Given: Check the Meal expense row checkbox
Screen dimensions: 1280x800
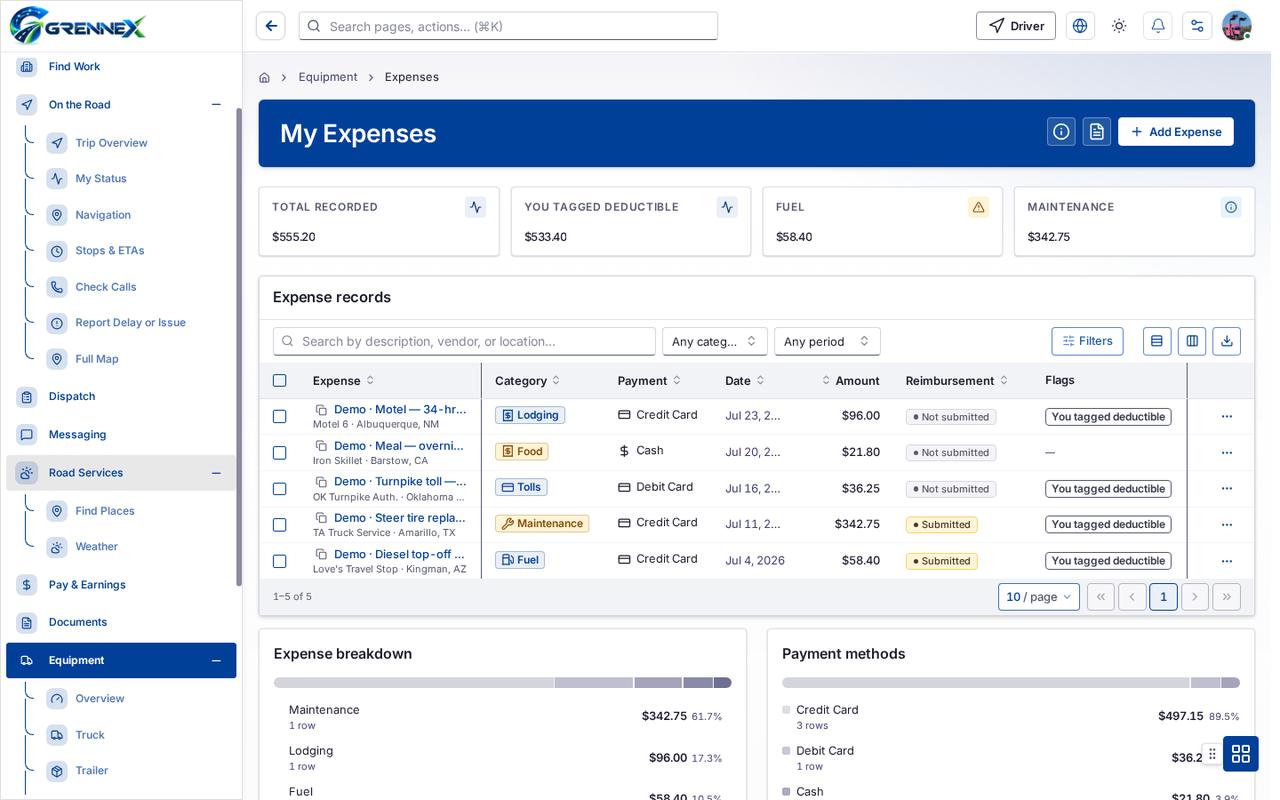Looking at the screenshot, I should (280, 453).
